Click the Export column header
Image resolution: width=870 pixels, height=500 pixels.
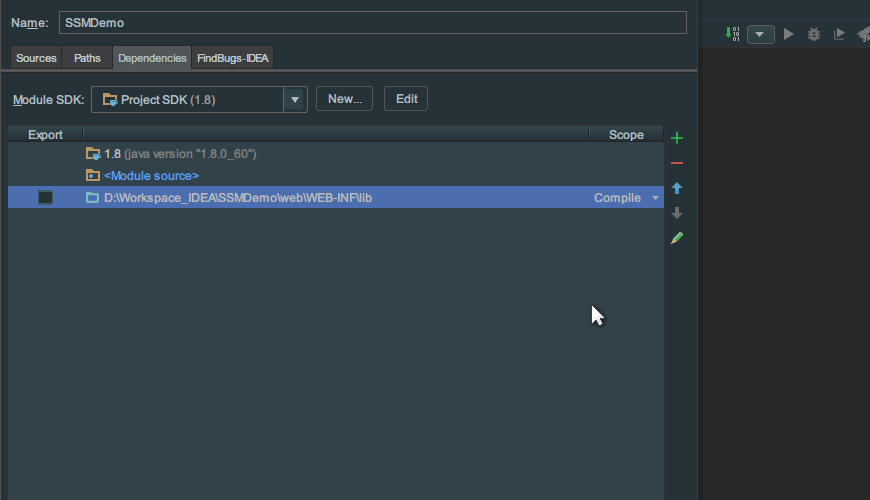[x=45, y=135]
